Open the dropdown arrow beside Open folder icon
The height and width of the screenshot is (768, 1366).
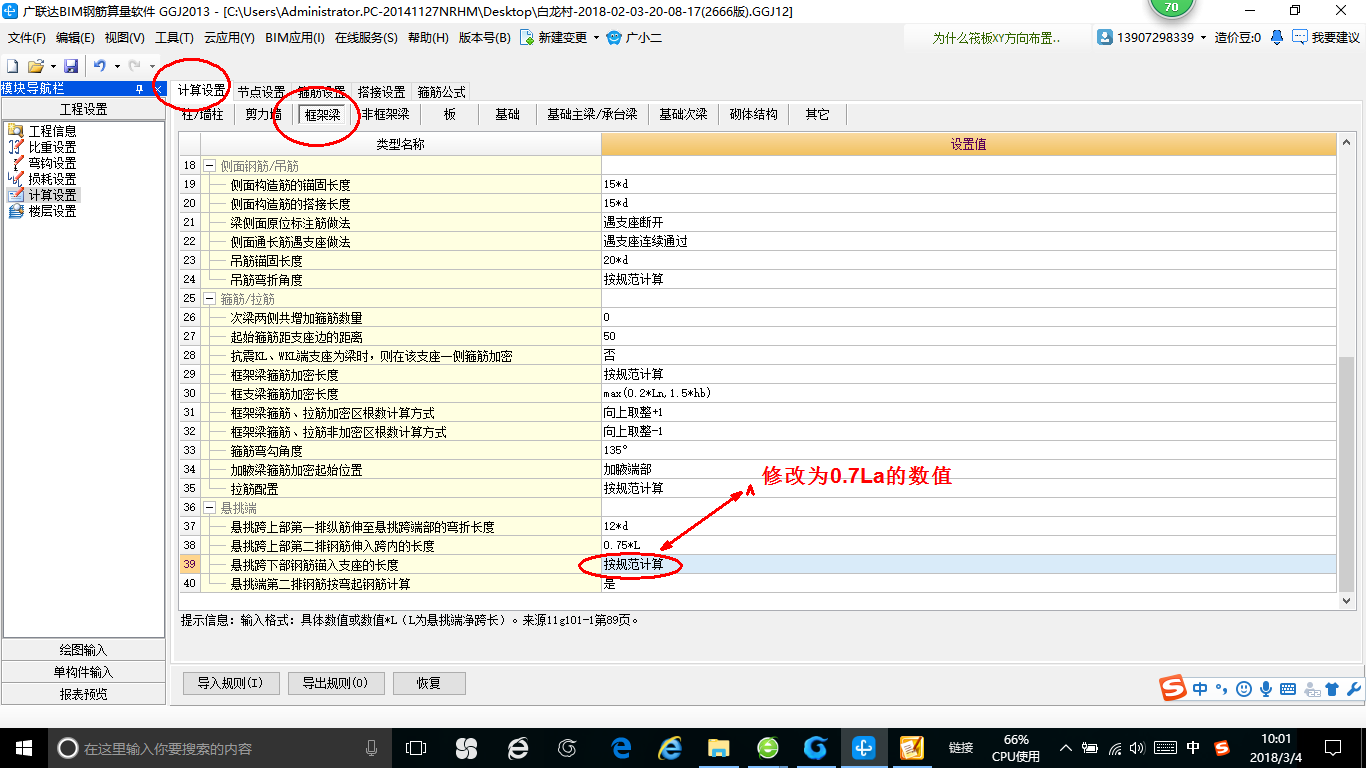pyautogui.click(x=52, y=66)
